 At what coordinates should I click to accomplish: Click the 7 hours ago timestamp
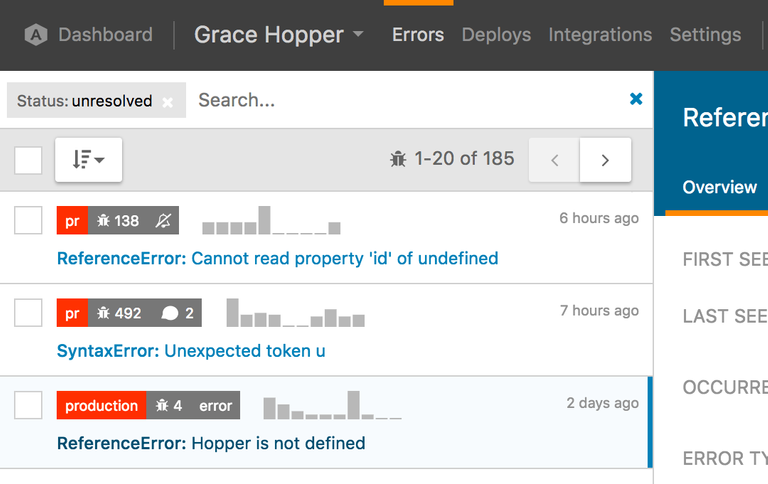[600, 310]
